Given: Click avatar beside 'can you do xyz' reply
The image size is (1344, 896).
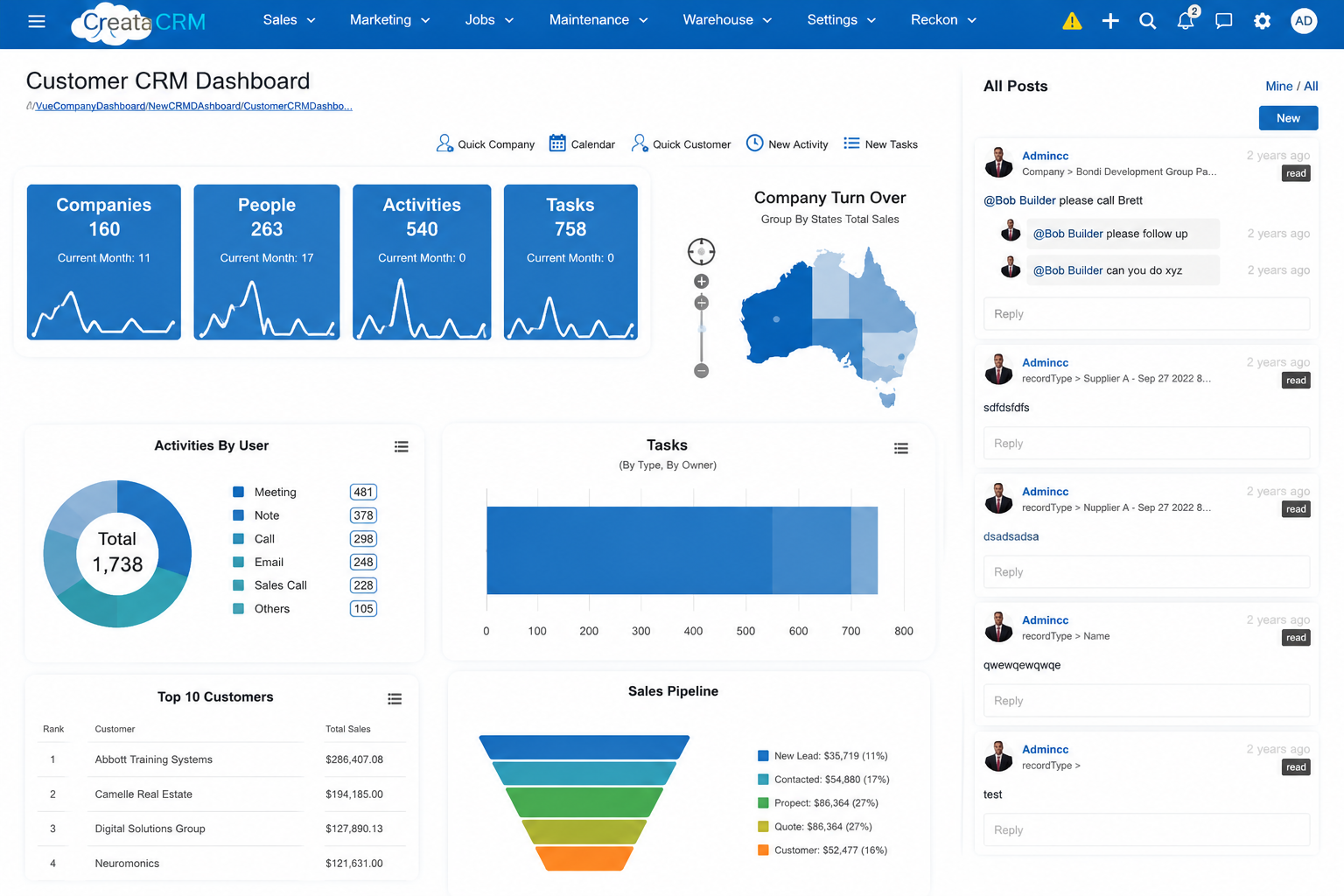Looking at the screenshot, I should [x=1011, y=268].
